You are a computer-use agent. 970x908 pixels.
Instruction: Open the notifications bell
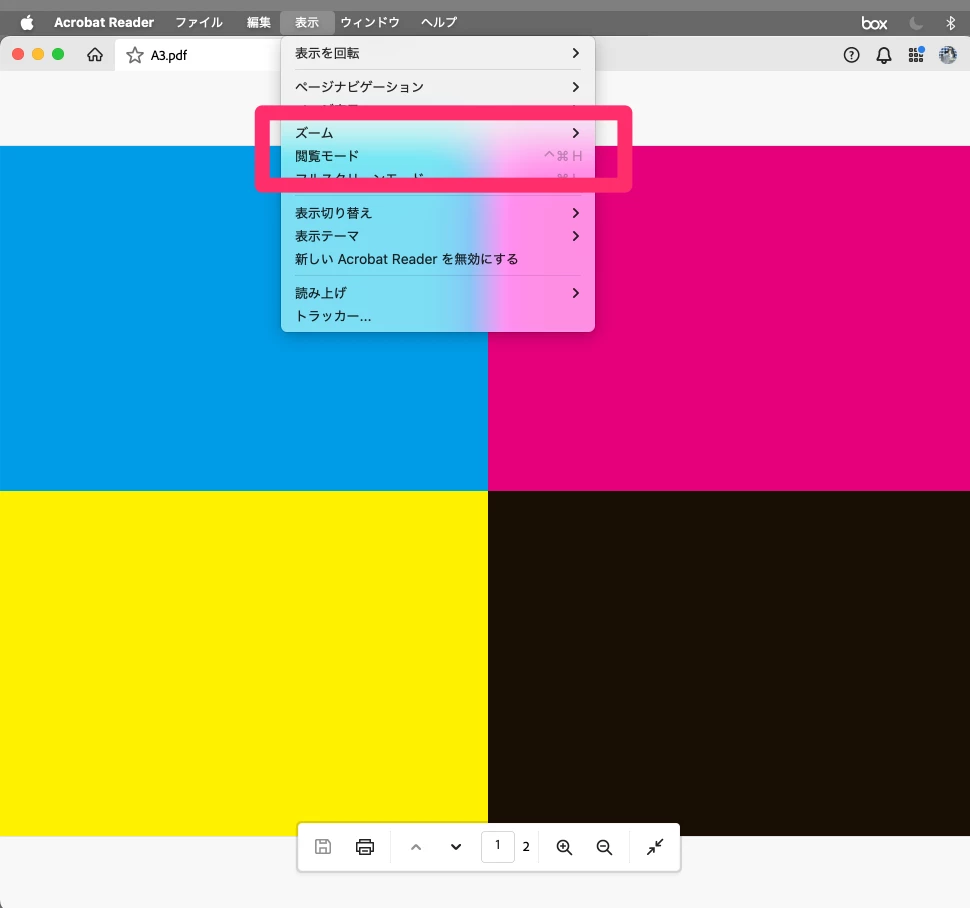tap(884, 55)
